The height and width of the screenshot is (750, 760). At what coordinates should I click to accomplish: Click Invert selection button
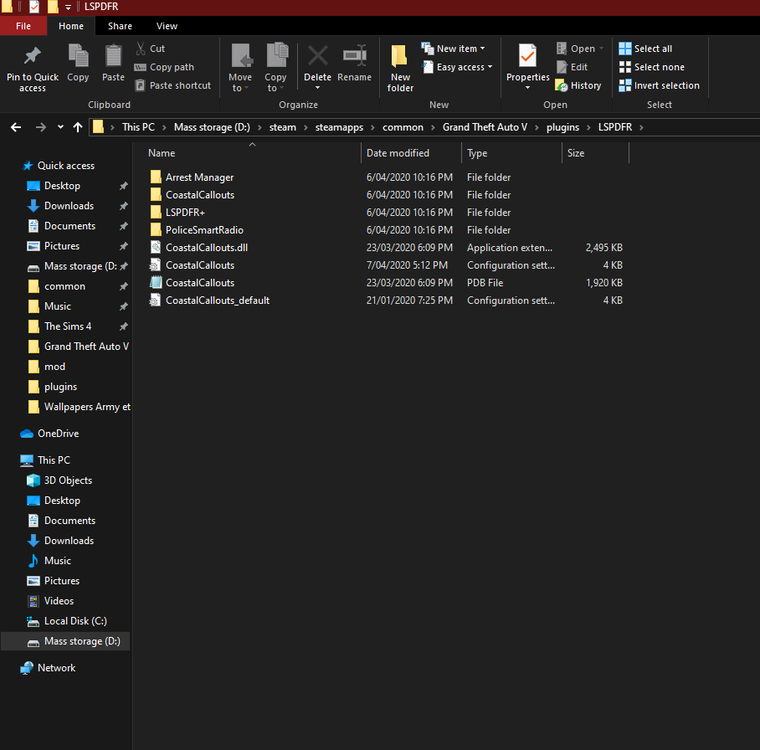[658, 85]
